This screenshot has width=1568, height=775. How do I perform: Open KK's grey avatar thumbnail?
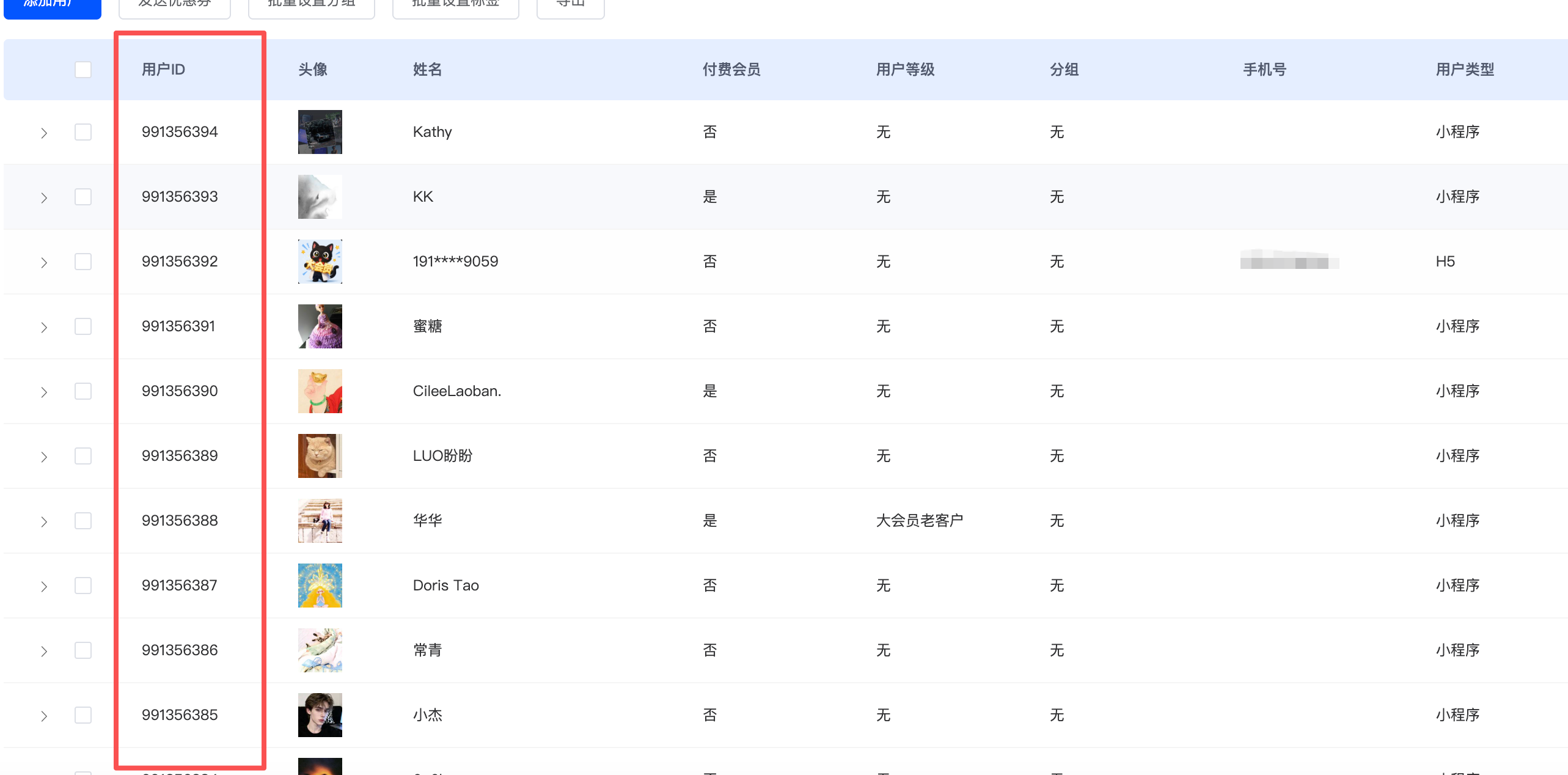pos(320,197)
